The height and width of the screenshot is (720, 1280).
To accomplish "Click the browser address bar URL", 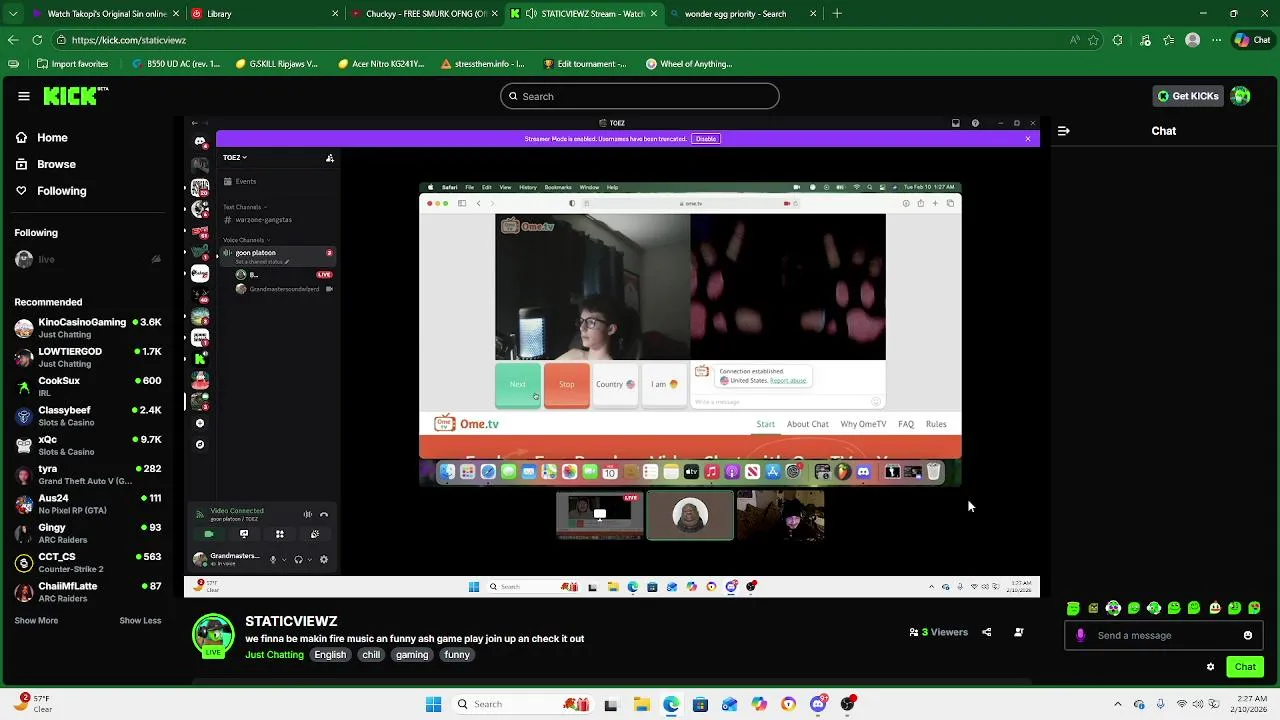I will pyautogui.click(x=129, y=40).
